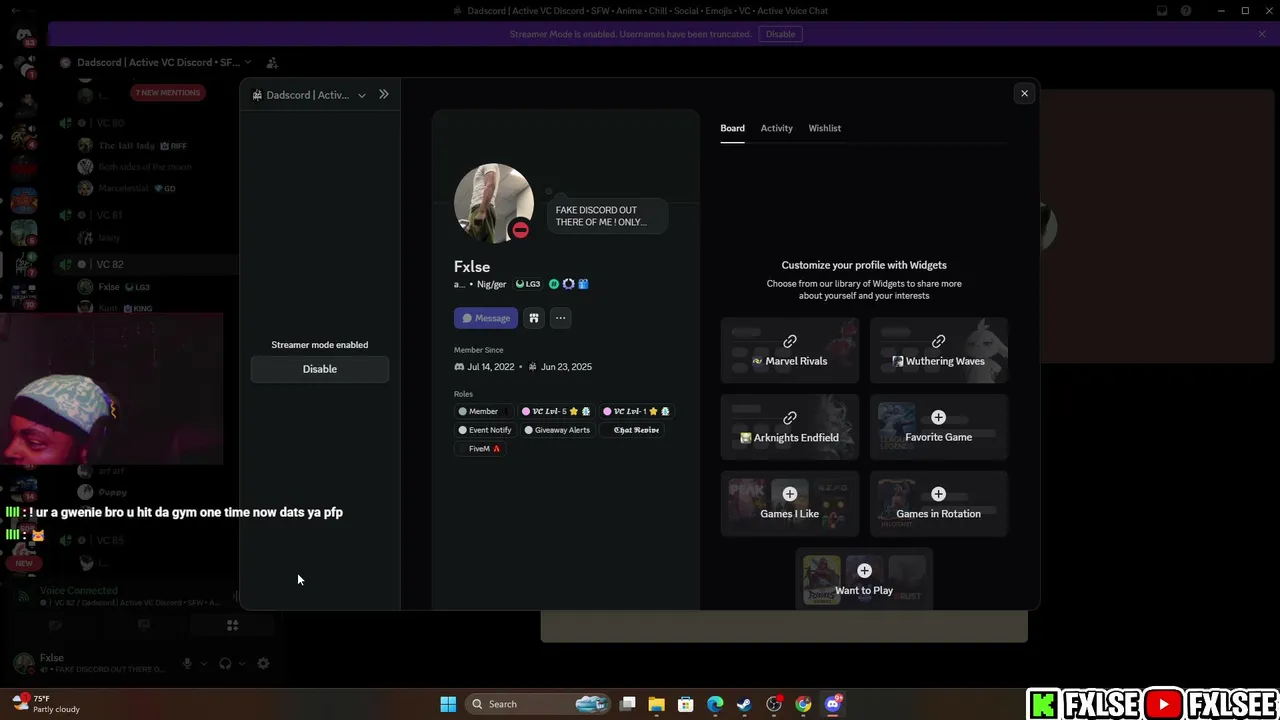Join voice channel VC 81
The image size is (1280, 720).
110,215
